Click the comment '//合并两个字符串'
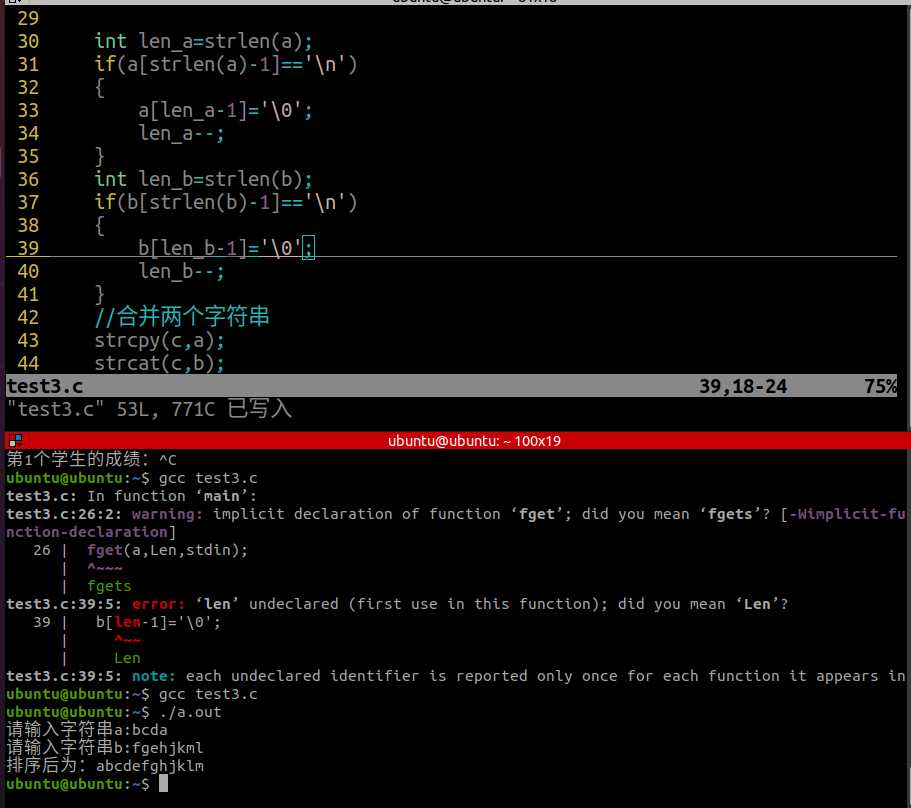This screenshot has height=808, width=911. point(182,317)
